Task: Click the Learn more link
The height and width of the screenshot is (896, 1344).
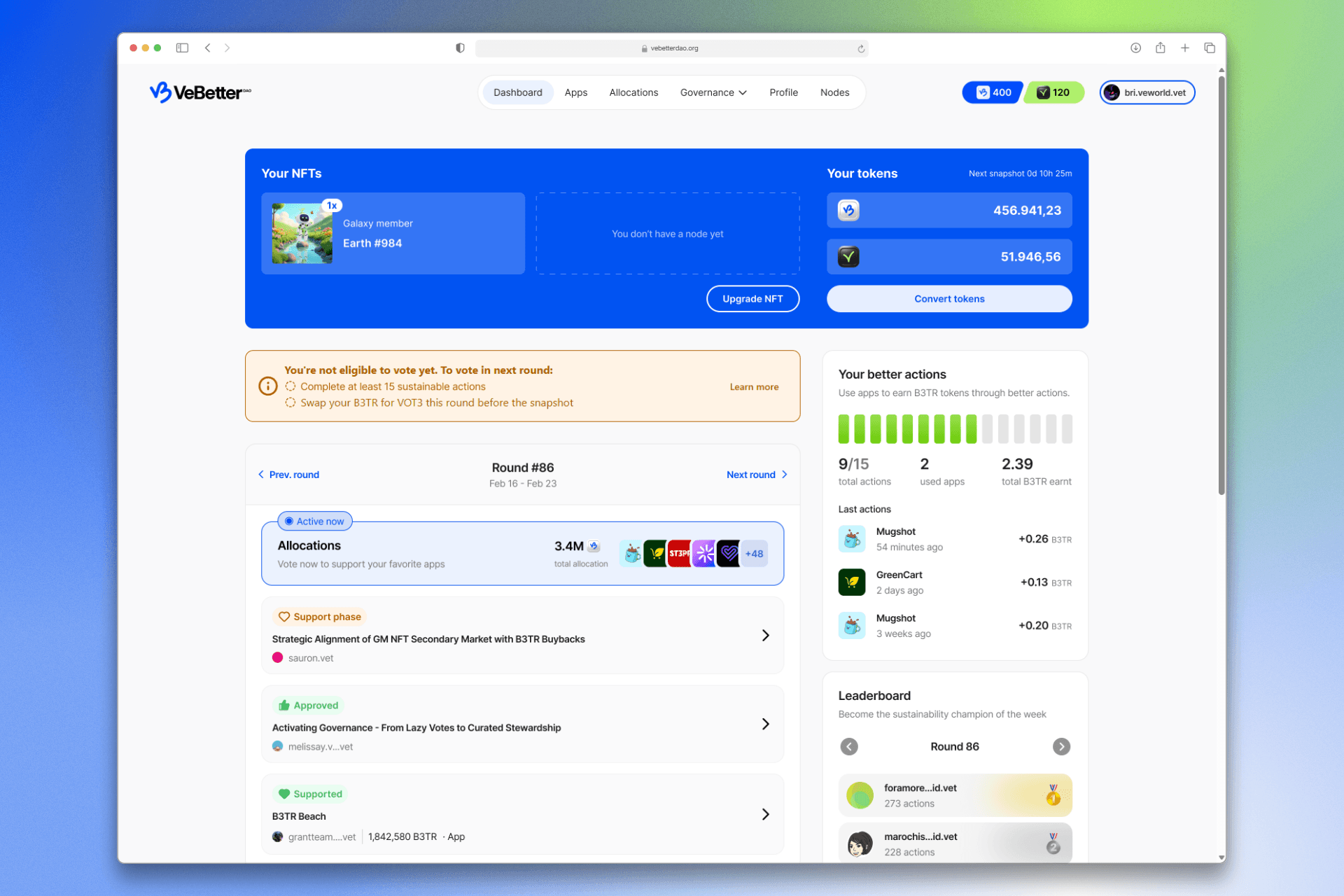Action: (754, 387)
